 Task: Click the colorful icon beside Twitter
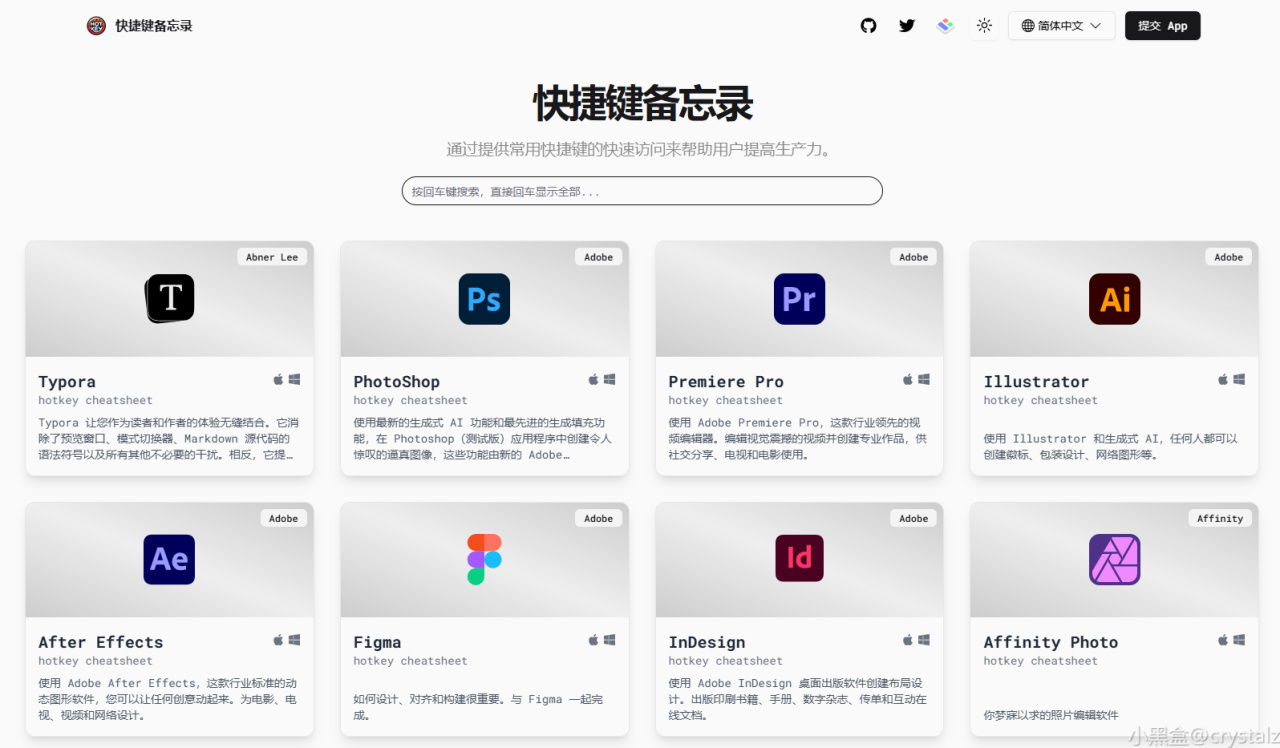(x=946, y=26)
